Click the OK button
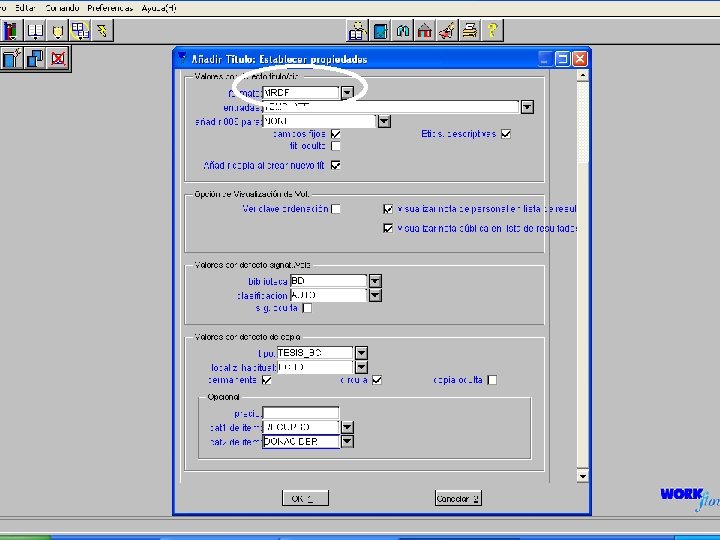Viewport: 720px width, 540px height. (x=305, y=498)
